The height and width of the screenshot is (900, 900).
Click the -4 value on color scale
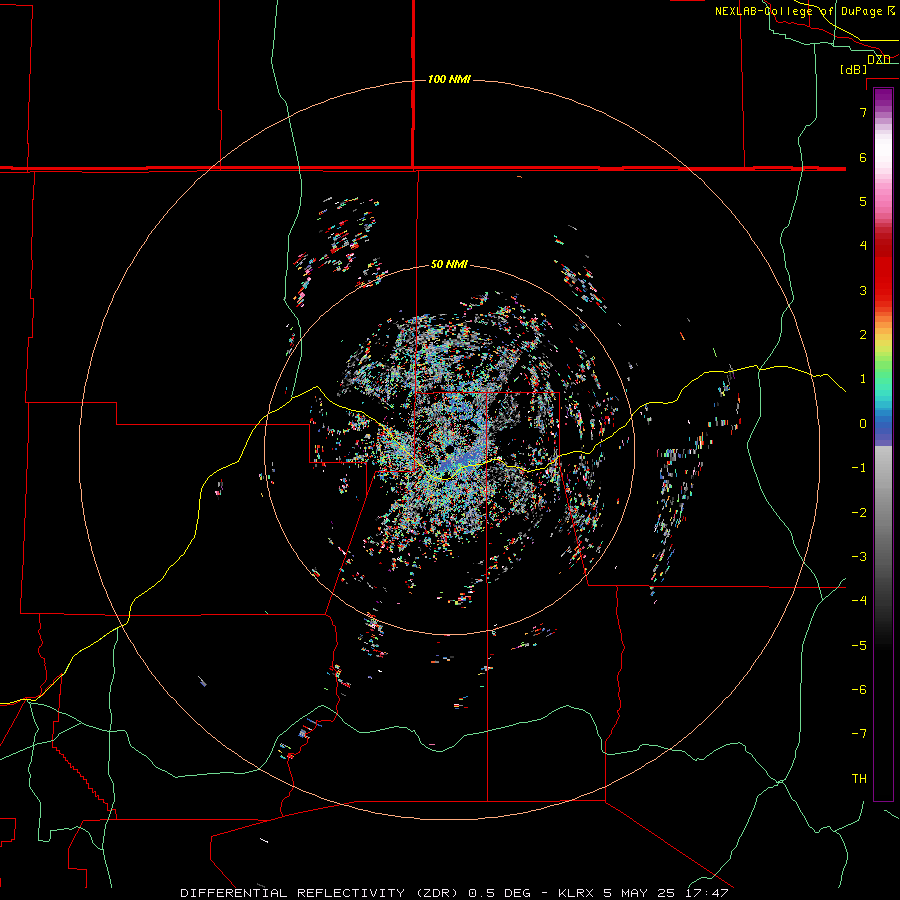(859, 601)
